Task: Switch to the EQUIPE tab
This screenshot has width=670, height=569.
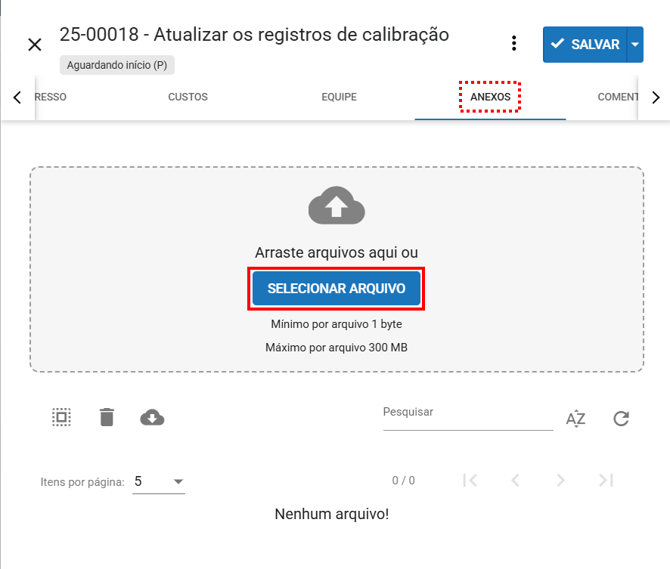Action: [x=339, y=97]
